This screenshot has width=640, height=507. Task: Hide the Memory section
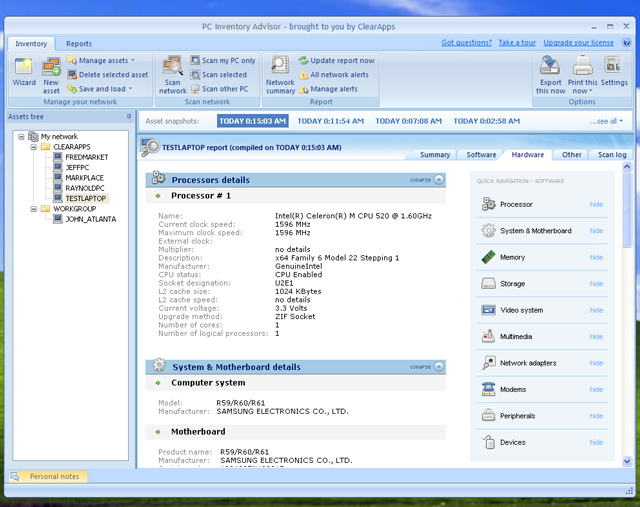pyautogui.click(x=596, y=257)
